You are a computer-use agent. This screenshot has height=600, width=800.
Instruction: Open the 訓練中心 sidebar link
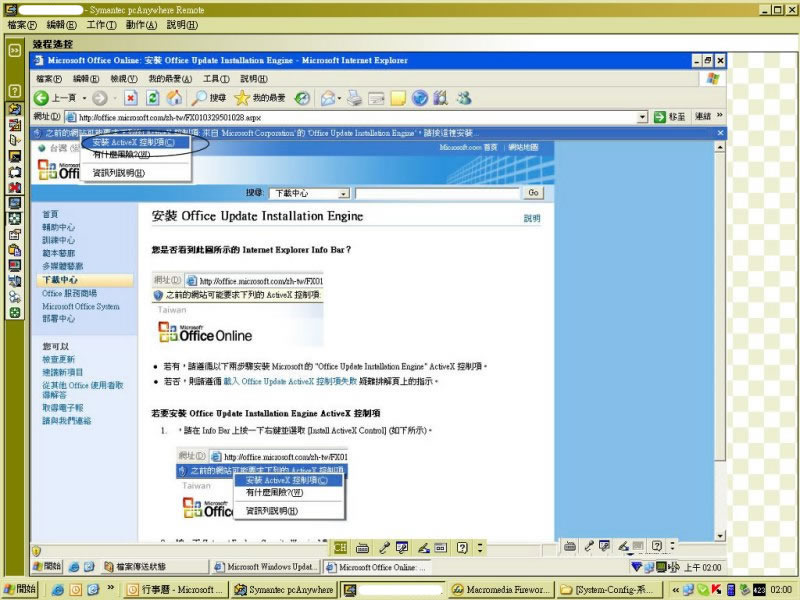[x=59, y=240]
